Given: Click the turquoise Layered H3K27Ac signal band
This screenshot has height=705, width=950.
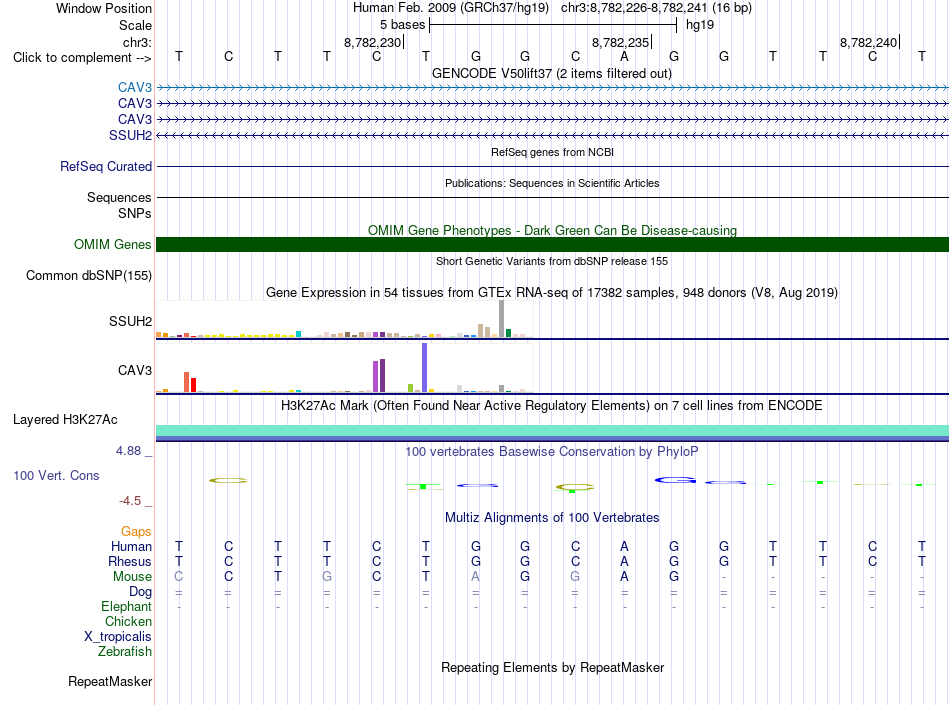Looking at the screenshot, I should [552, 431].
